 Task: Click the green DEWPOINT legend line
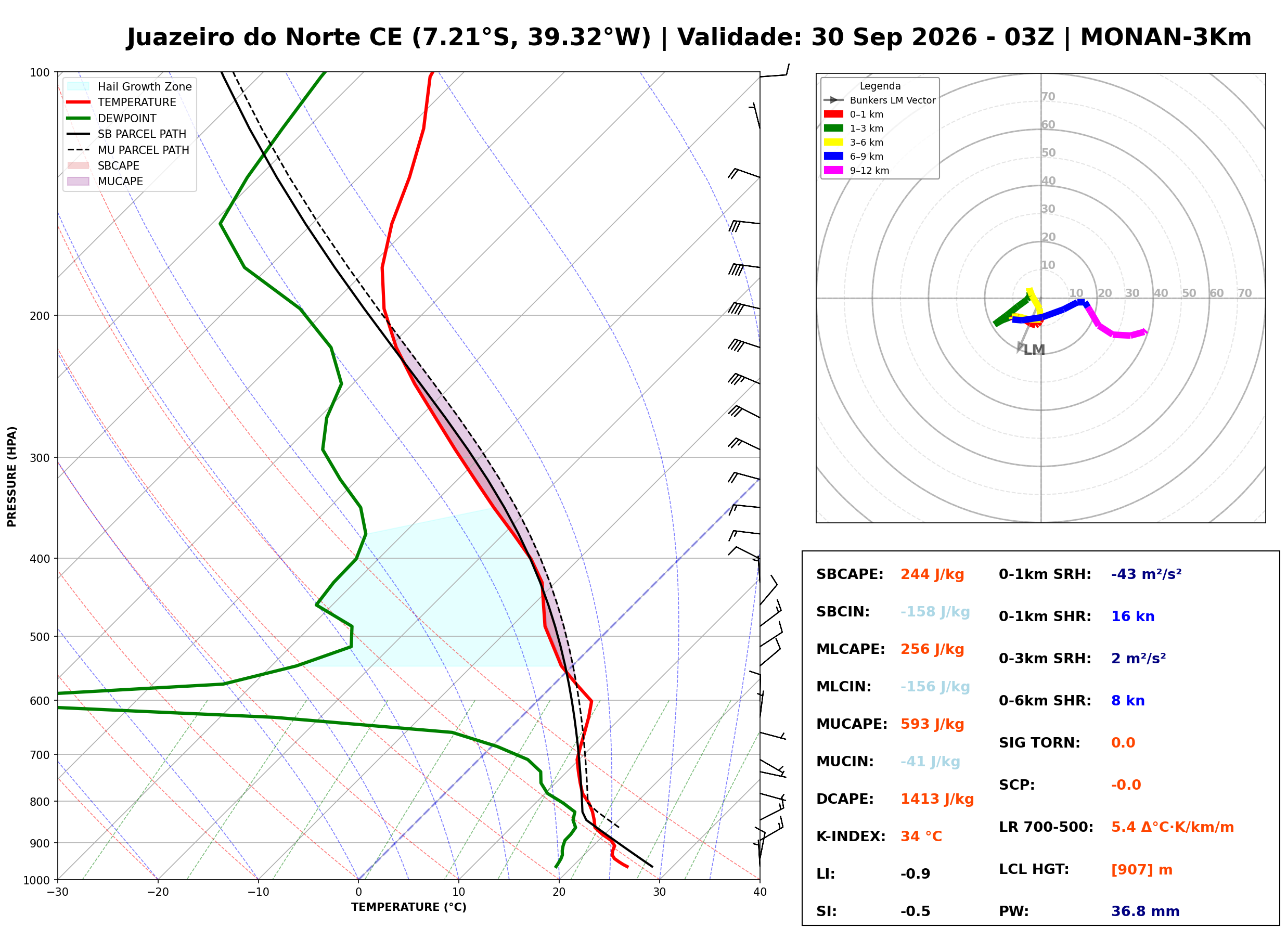click(79, 118)
